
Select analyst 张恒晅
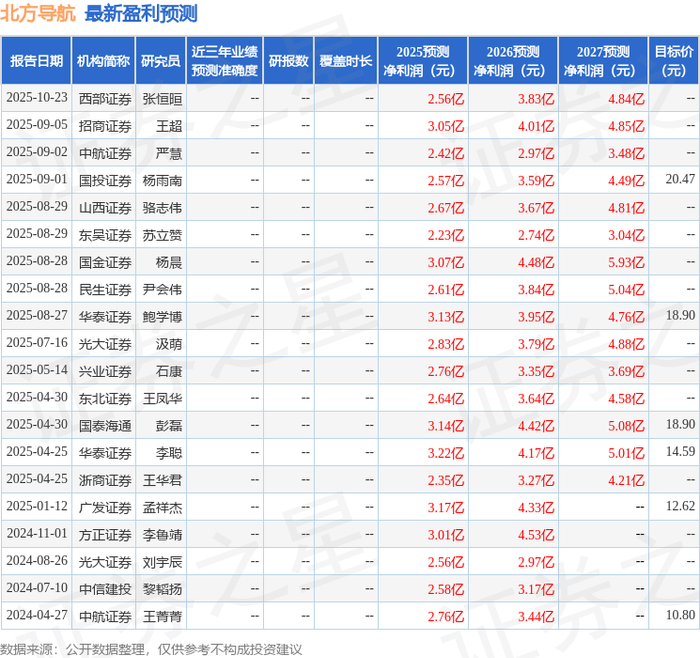pyautogui.click(x=162, y=99)
